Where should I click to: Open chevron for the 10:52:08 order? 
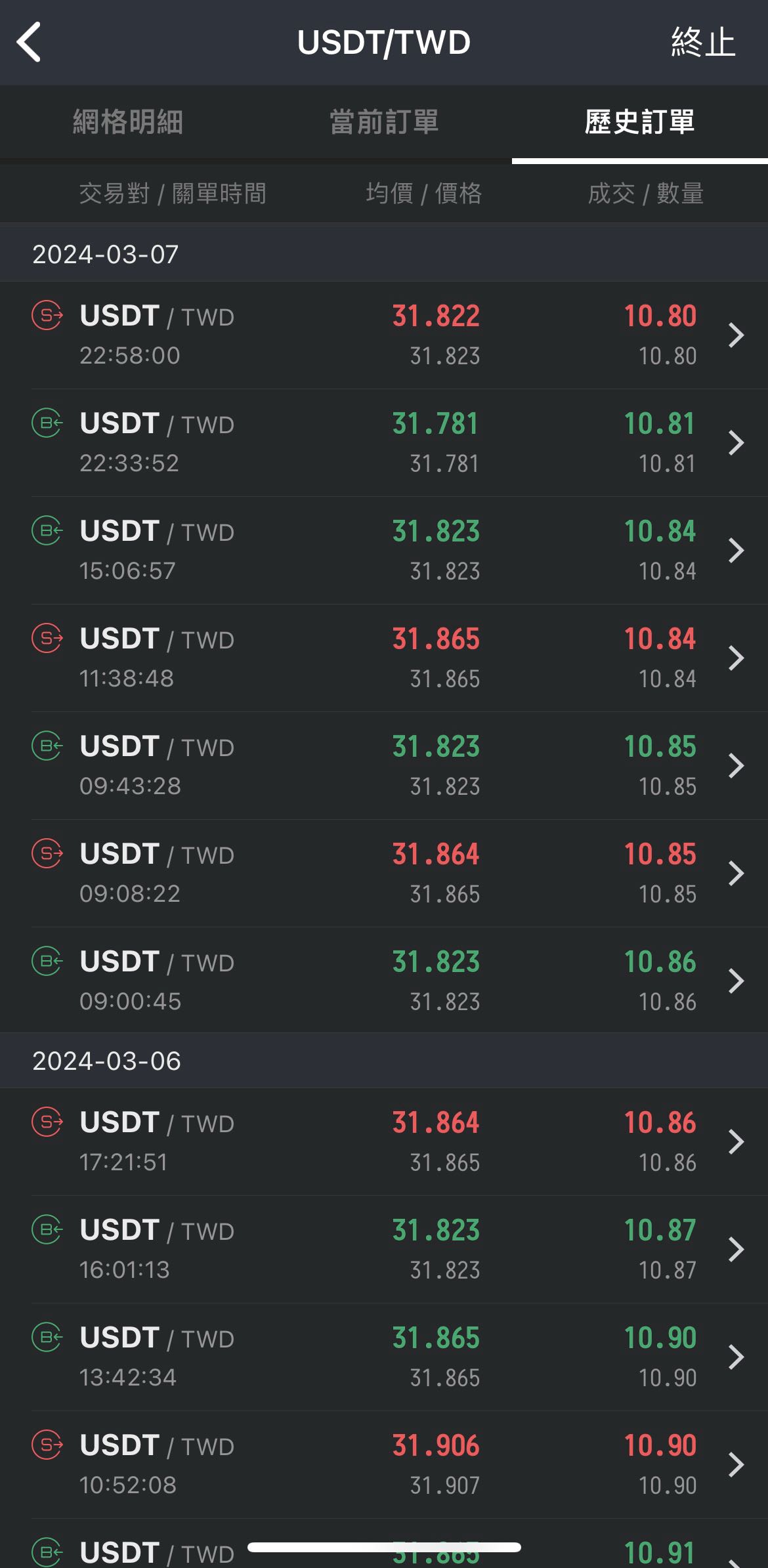[736, 1465]
